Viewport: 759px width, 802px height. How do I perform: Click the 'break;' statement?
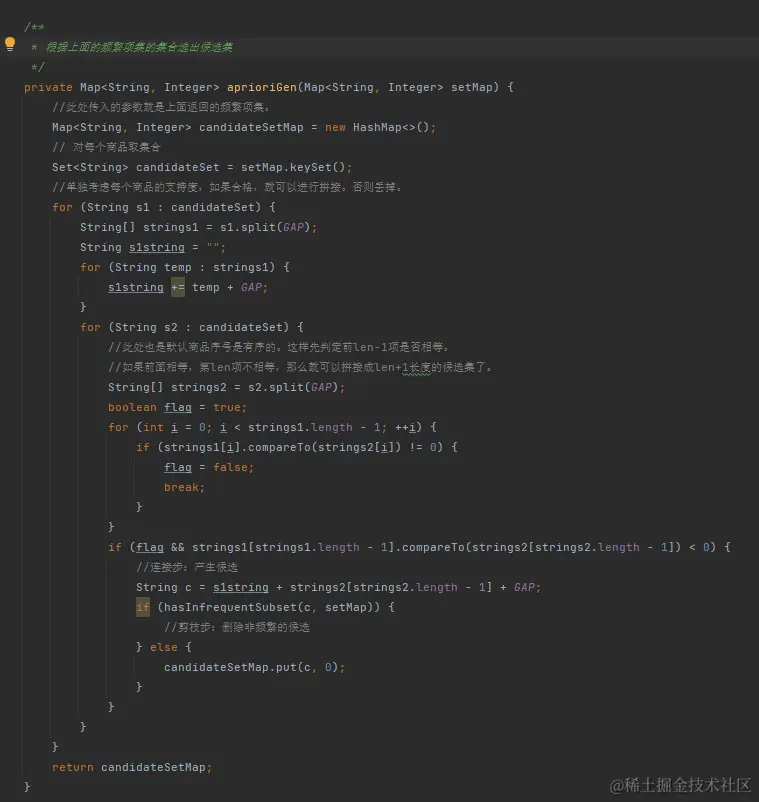click(184, 487)
